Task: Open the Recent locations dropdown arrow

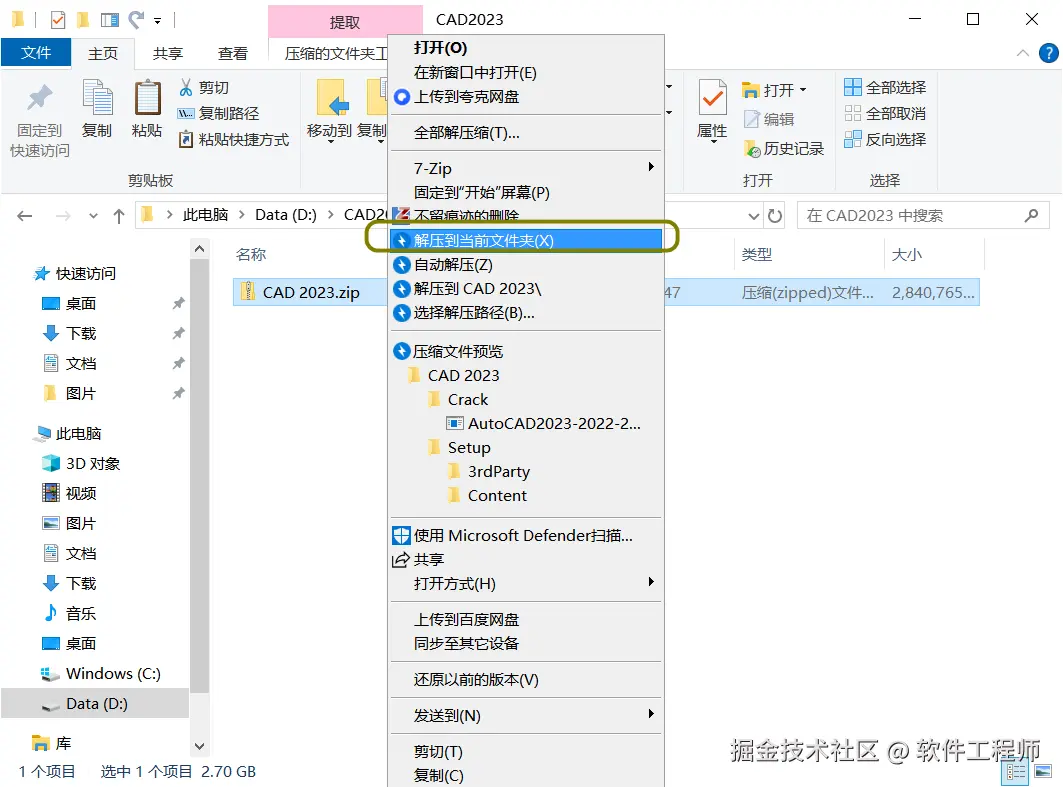Action: tap(93, 216)
